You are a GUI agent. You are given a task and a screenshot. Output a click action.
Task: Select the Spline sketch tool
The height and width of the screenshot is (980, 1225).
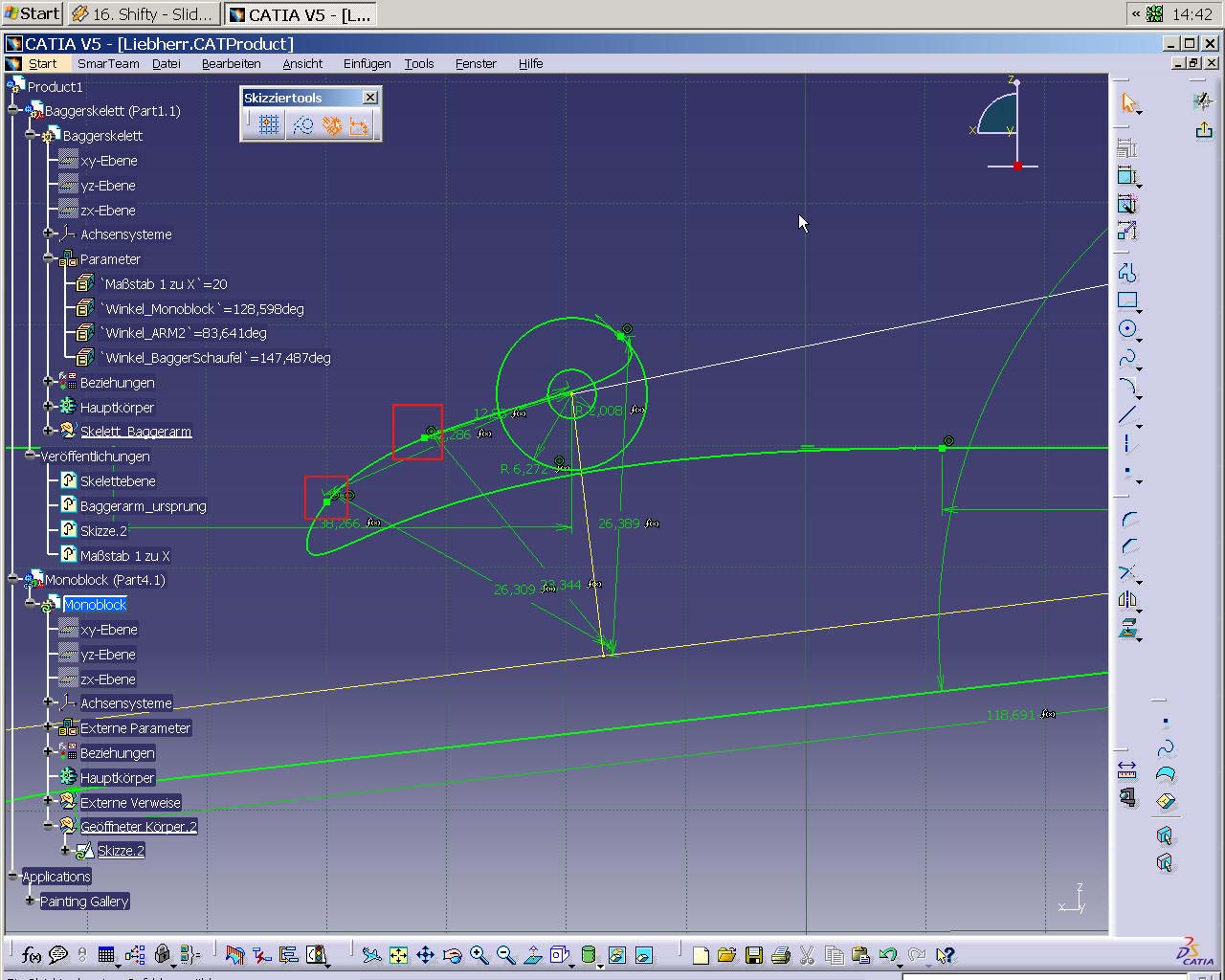point(1127,358)
